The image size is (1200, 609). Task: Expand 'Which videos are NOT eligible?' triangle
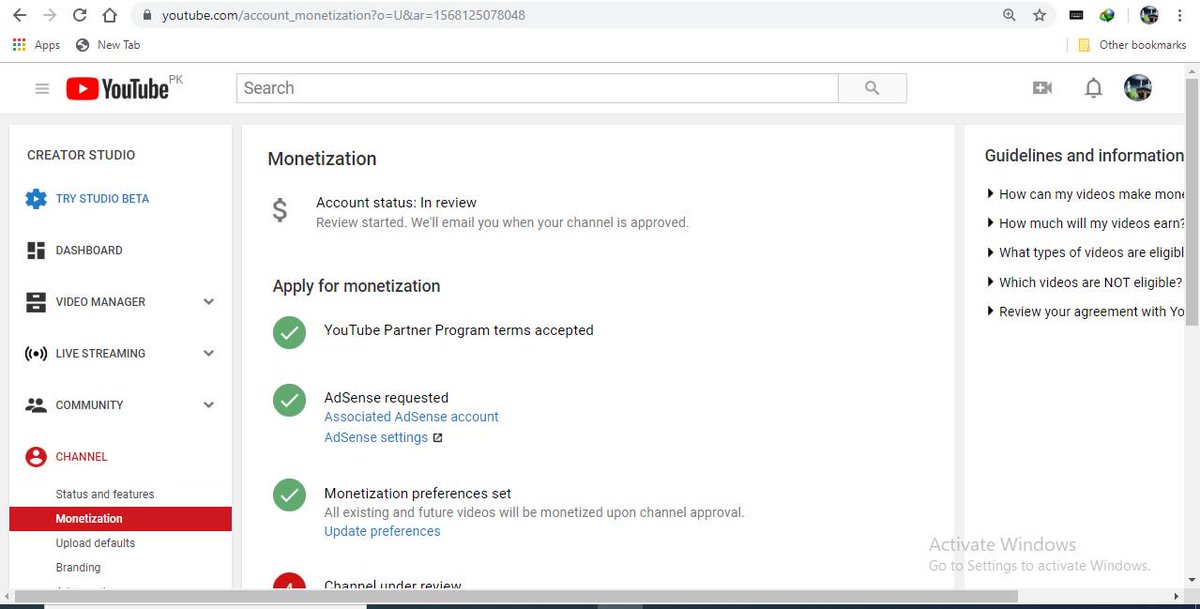[x=990, y=282]
